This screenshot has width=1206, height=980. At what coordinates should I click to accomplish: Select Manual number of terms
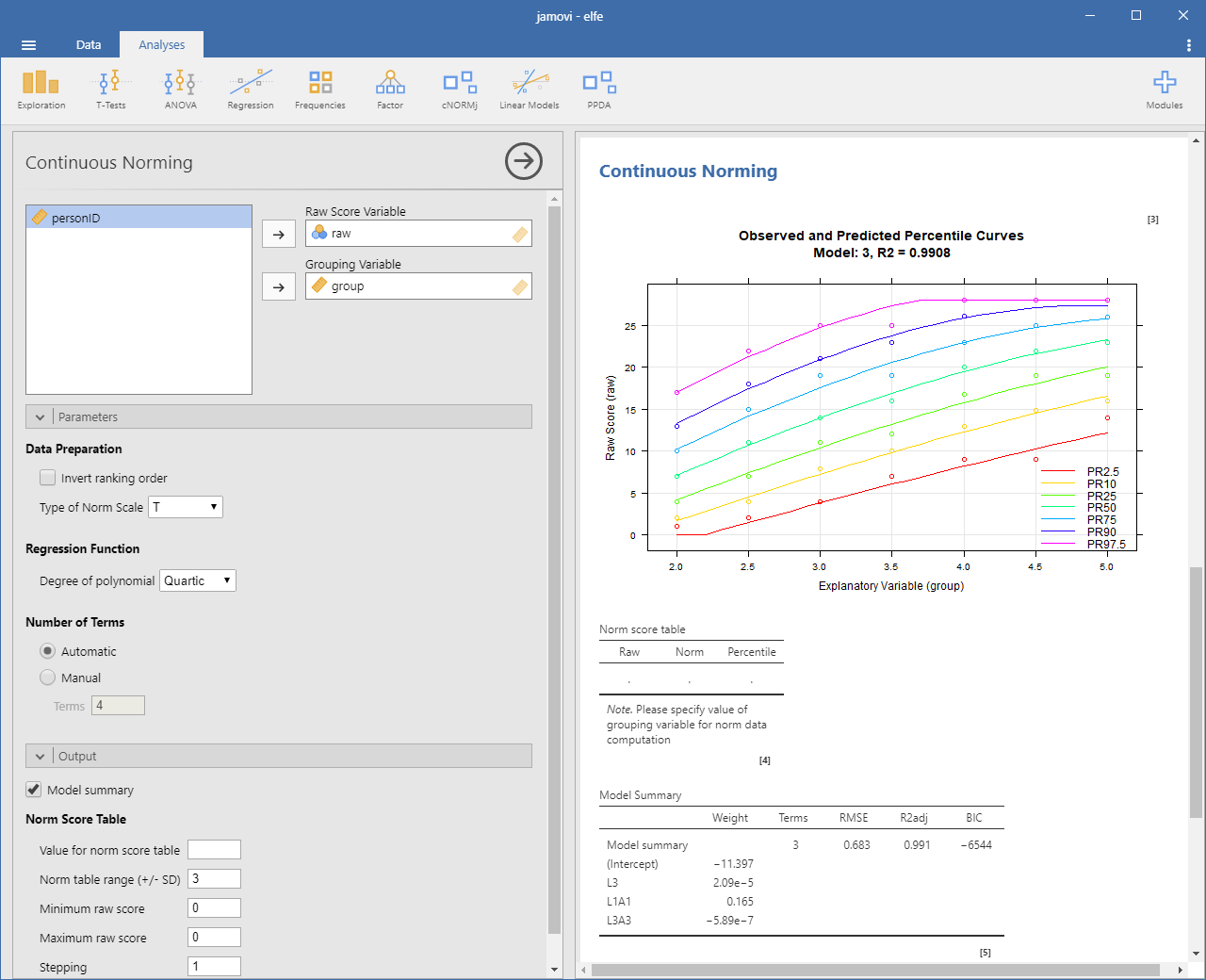click(48, 678)
